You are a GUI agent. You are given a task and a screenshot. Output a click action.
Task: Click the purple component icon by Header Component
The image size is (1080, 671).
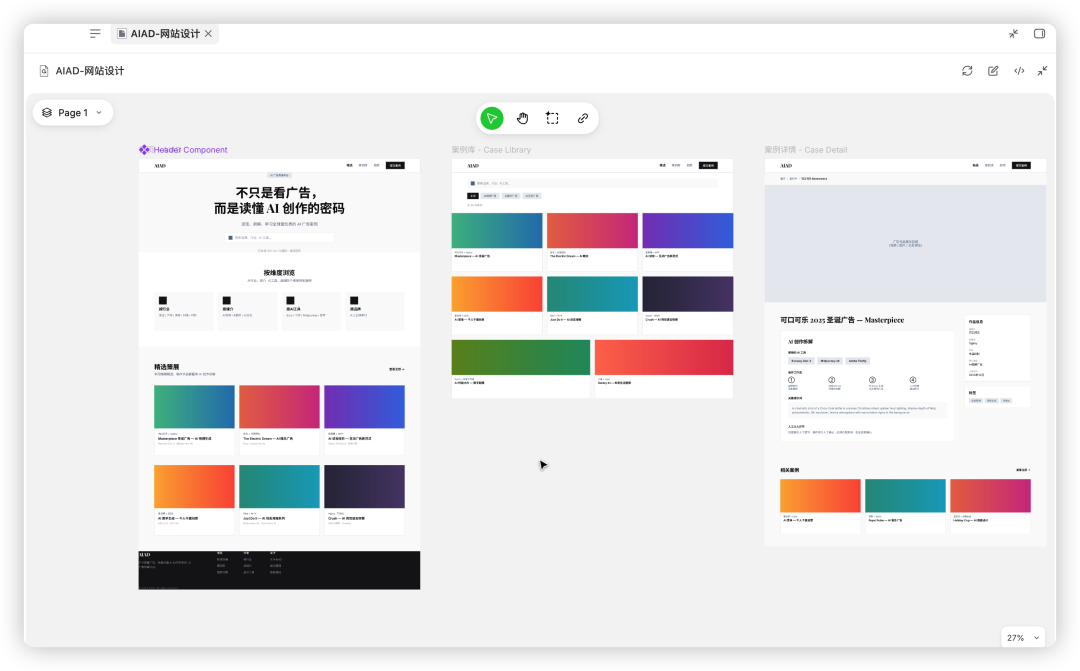(x=144, y=149)
